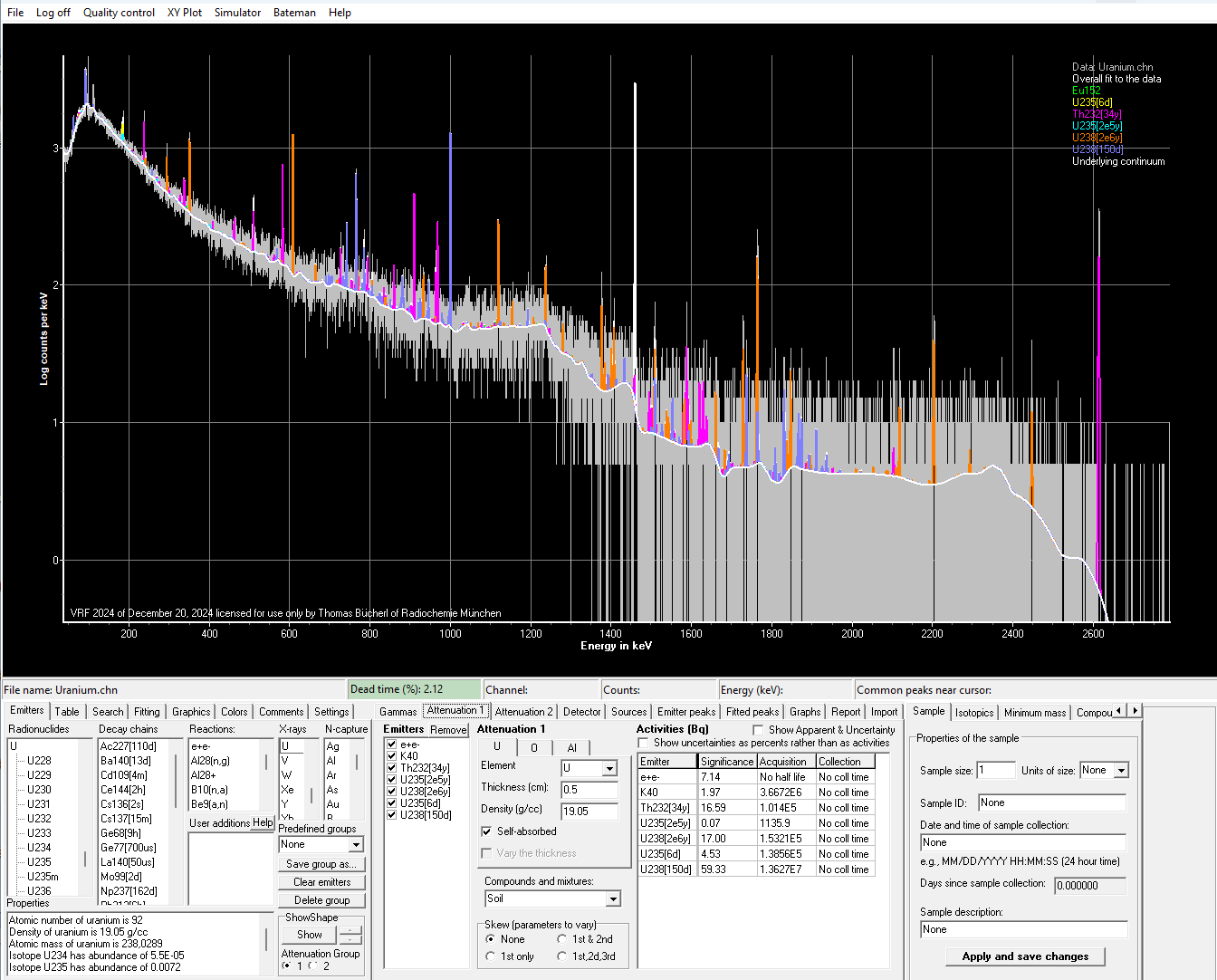Open the Predefined groups combo box
1217x980 pixels.
(x=356, y=845)
